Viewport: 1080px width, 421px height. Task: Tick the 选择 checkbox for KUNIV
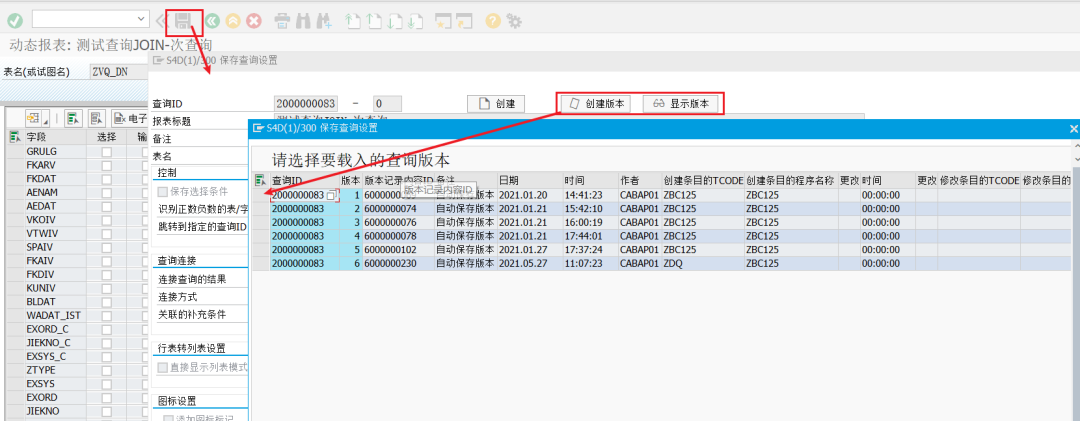[107, 288]
